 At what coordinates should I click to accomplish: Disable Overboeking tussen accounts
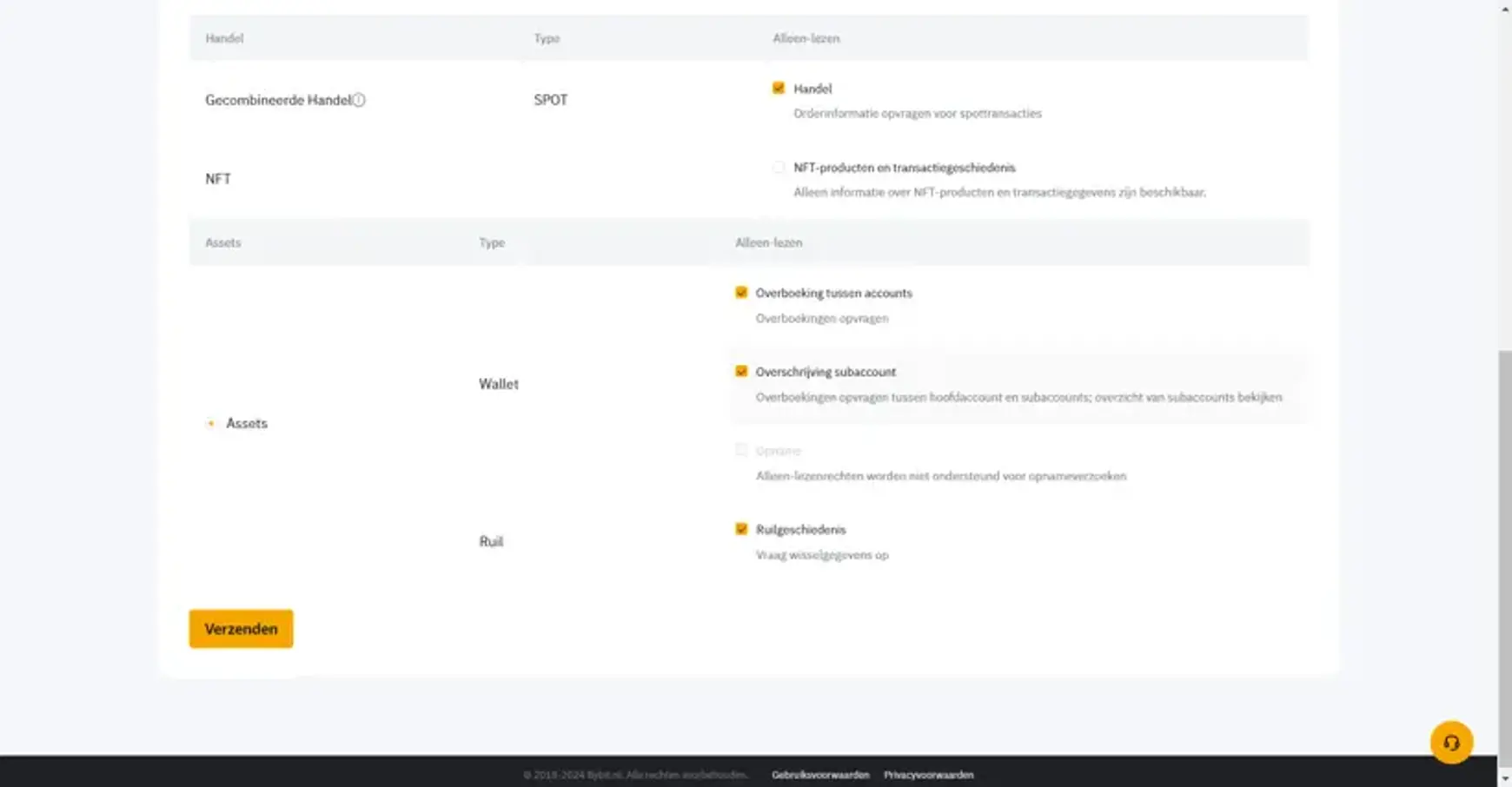pyautogui.click(x=740, y=294)
